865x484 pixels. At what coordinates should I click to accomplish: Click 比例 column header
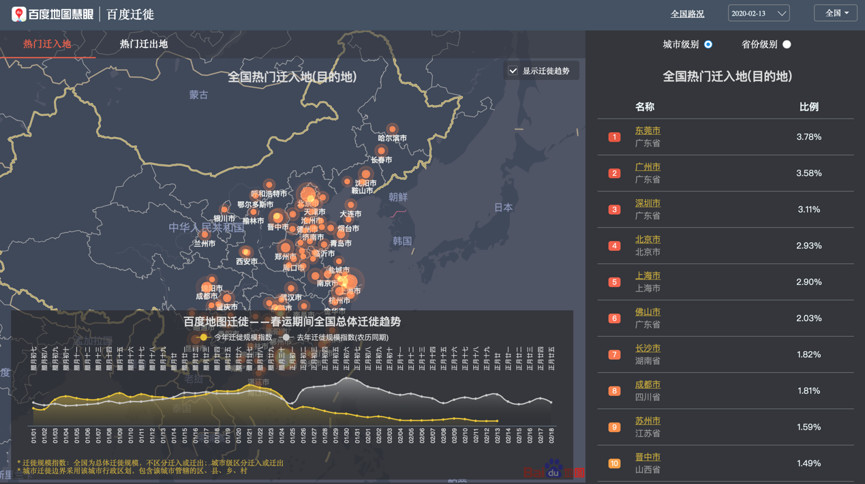(809, 107)
